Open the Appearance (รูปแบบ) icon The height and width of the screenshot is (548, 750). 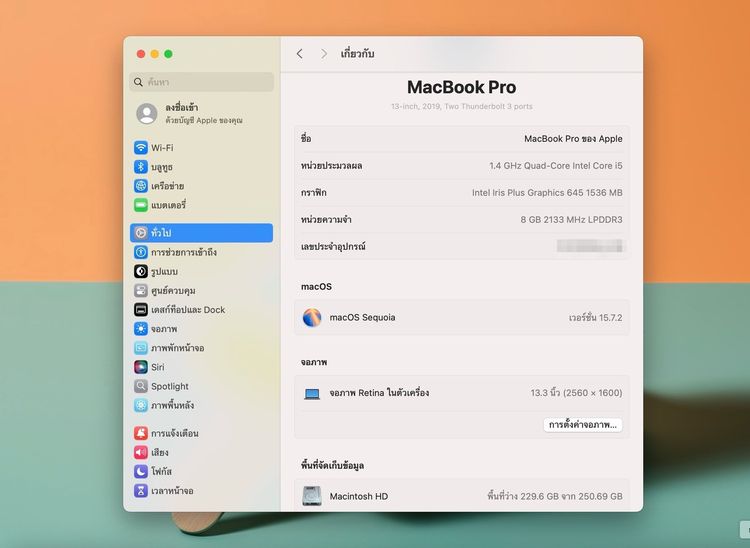(x=141, y=271)
